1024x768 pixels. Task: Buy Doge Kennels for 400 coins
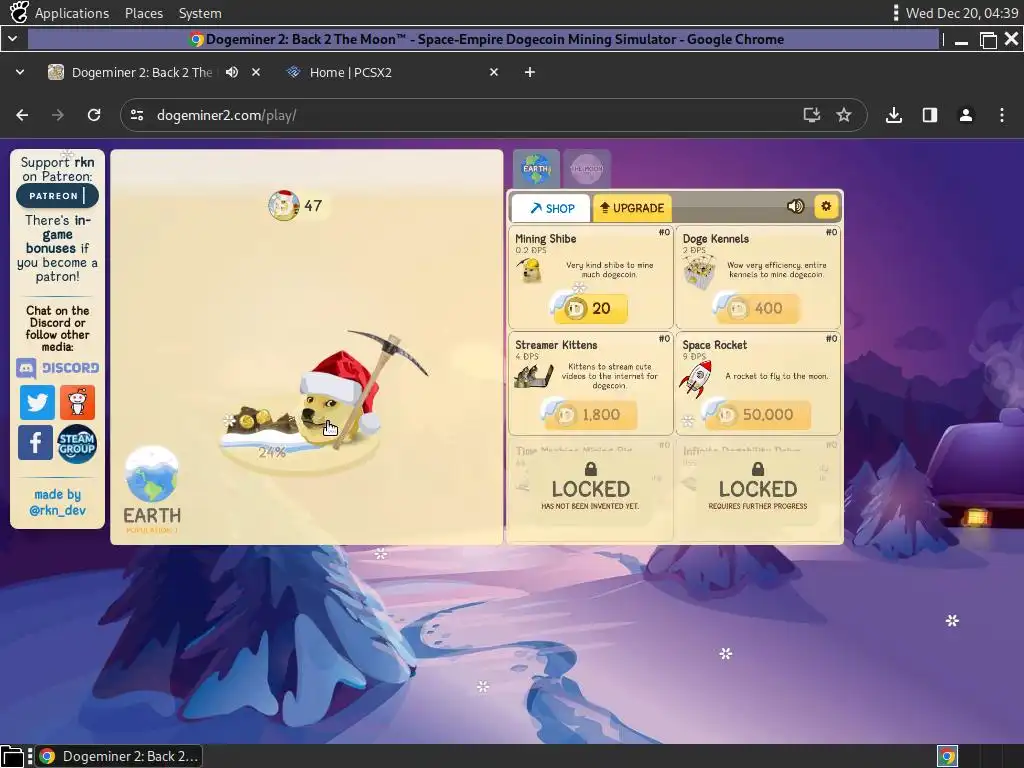point(758,308)
